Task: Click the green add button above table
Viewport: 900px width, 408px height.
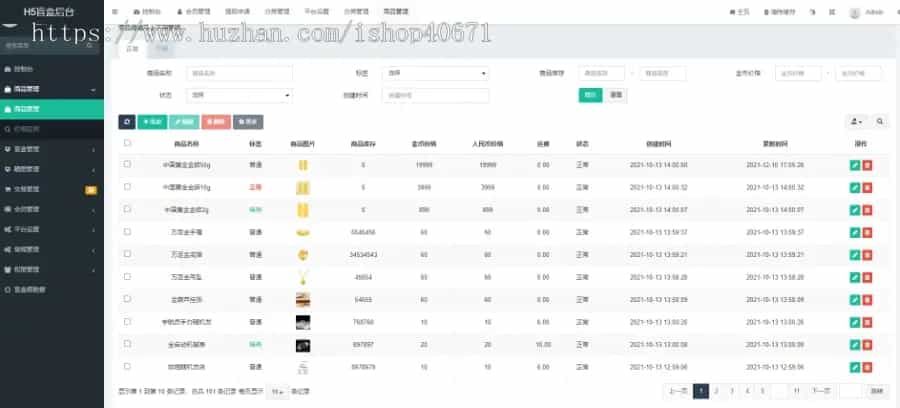Action: (x=153, y=122)
